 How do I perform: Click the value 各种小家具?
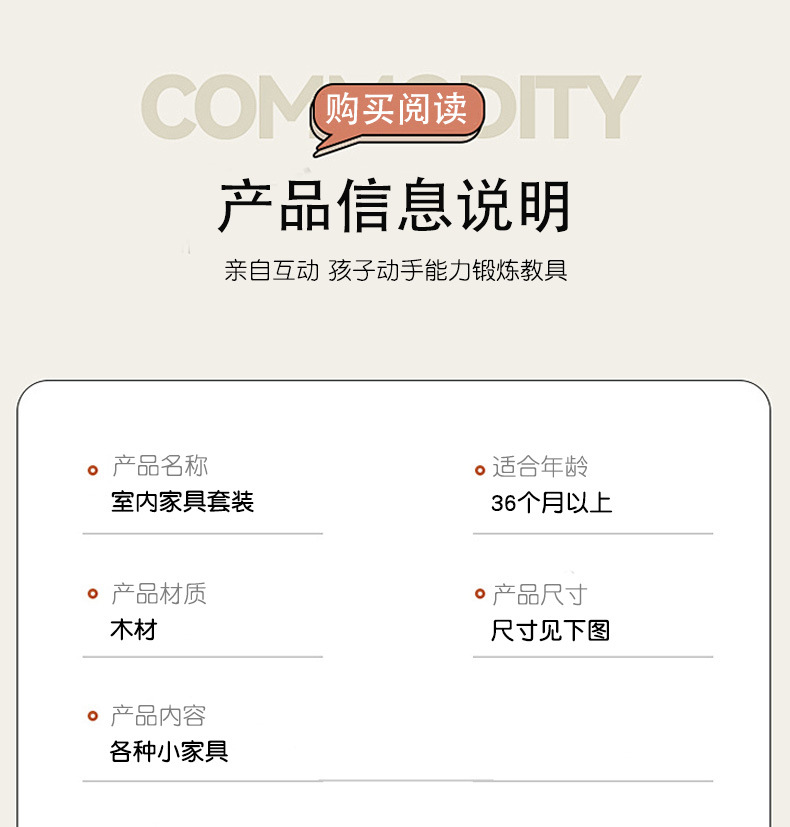point(169,752)
